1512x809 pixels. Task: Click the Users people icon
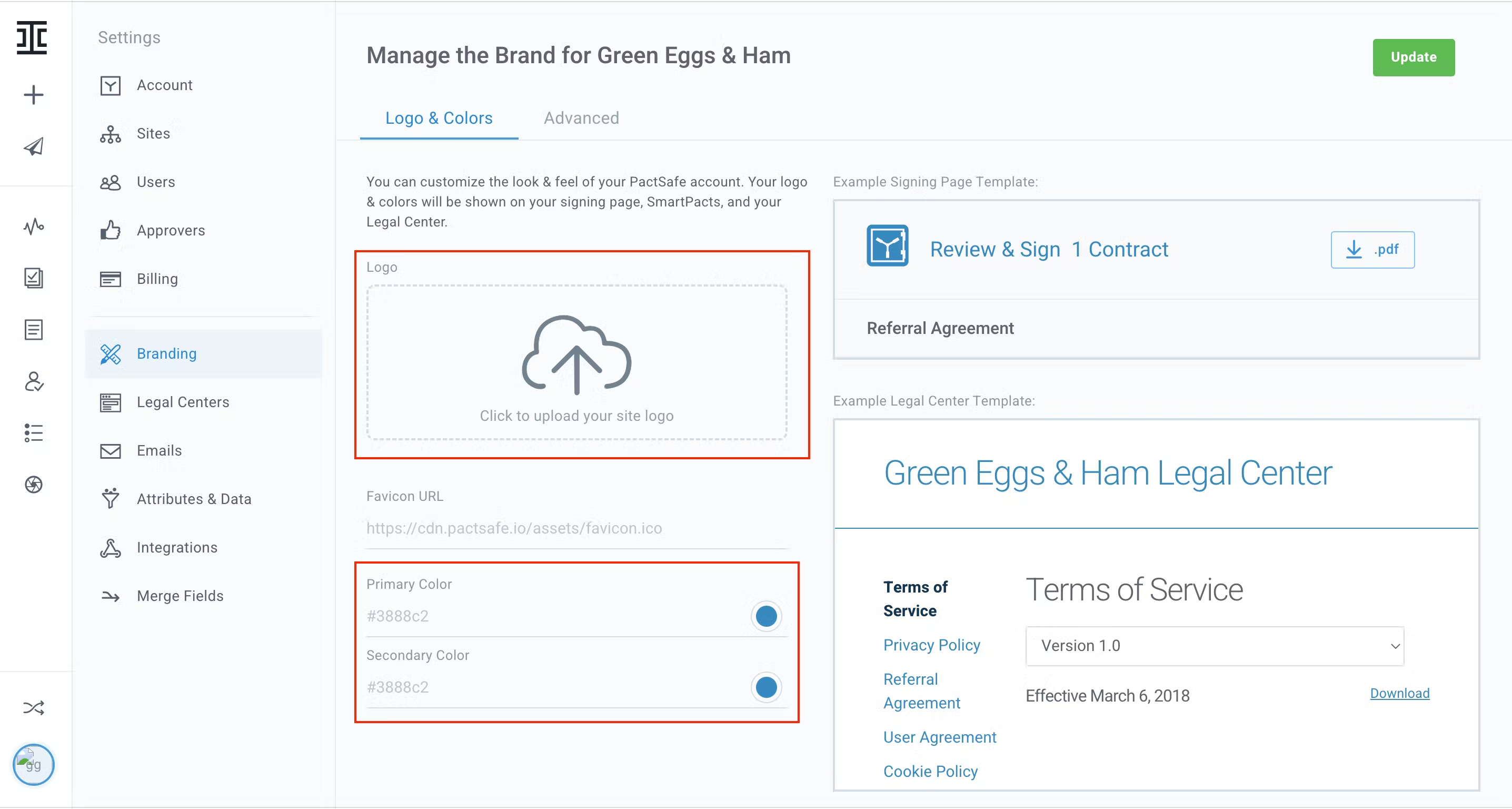111,183
